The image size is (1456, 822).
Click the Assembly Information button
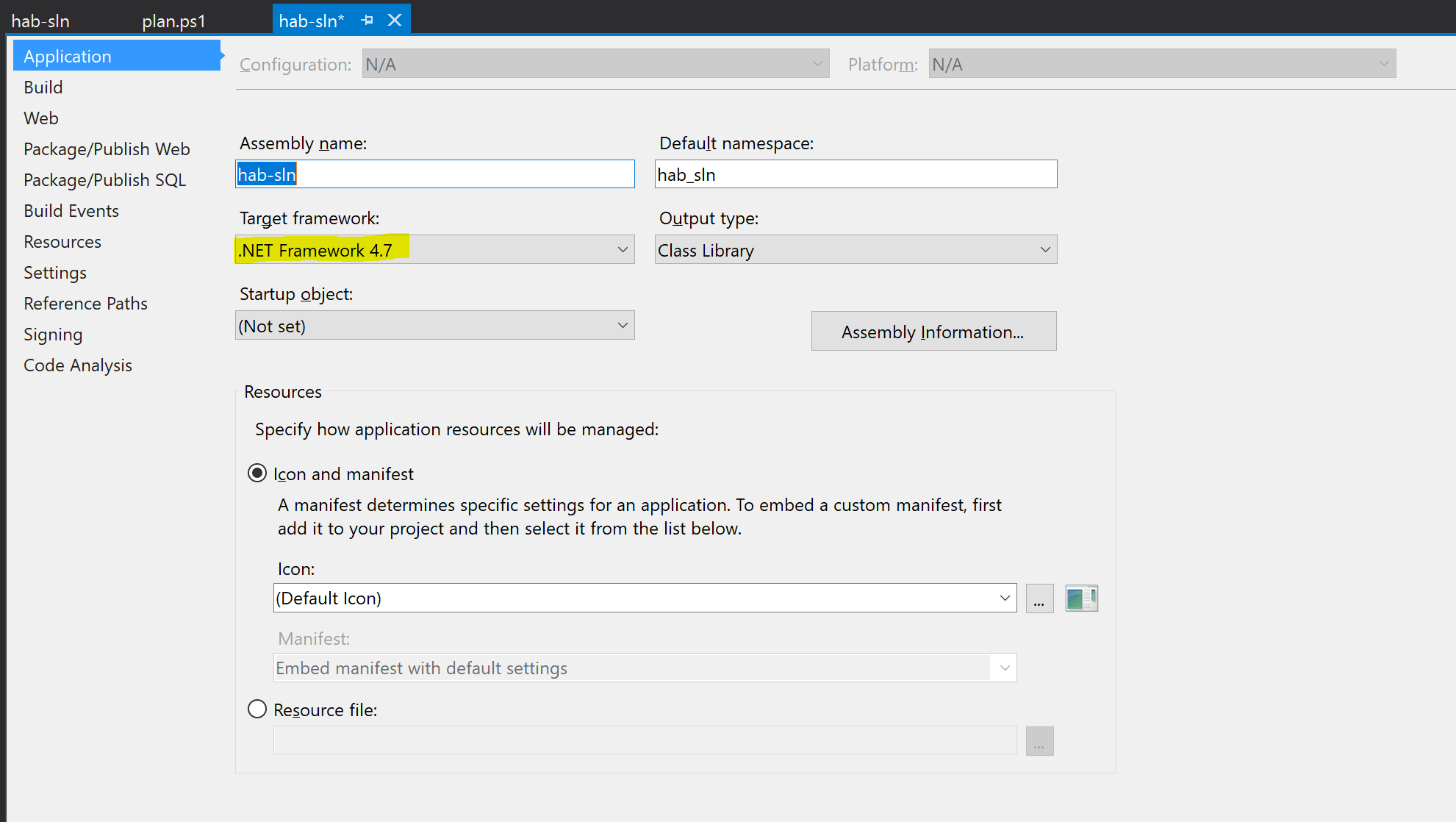pos(932,332)
